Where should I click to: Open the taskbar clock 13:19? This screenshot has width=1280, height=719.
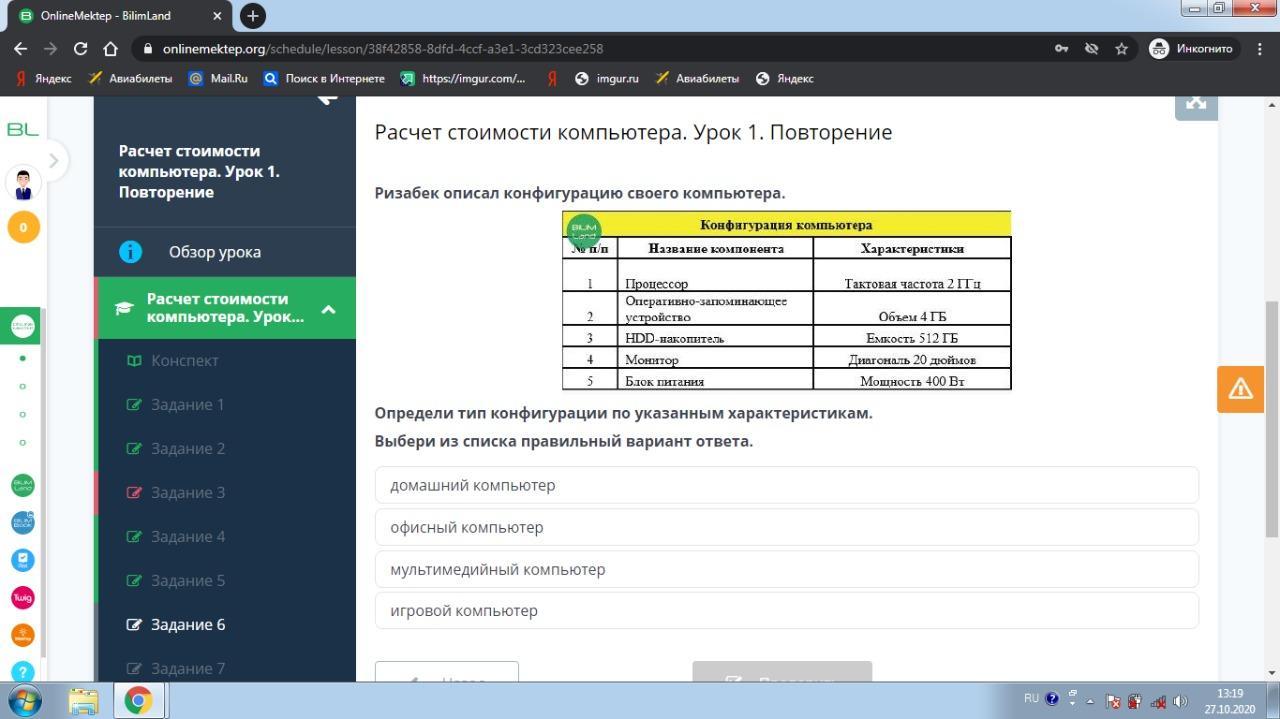pos(1230,701)
